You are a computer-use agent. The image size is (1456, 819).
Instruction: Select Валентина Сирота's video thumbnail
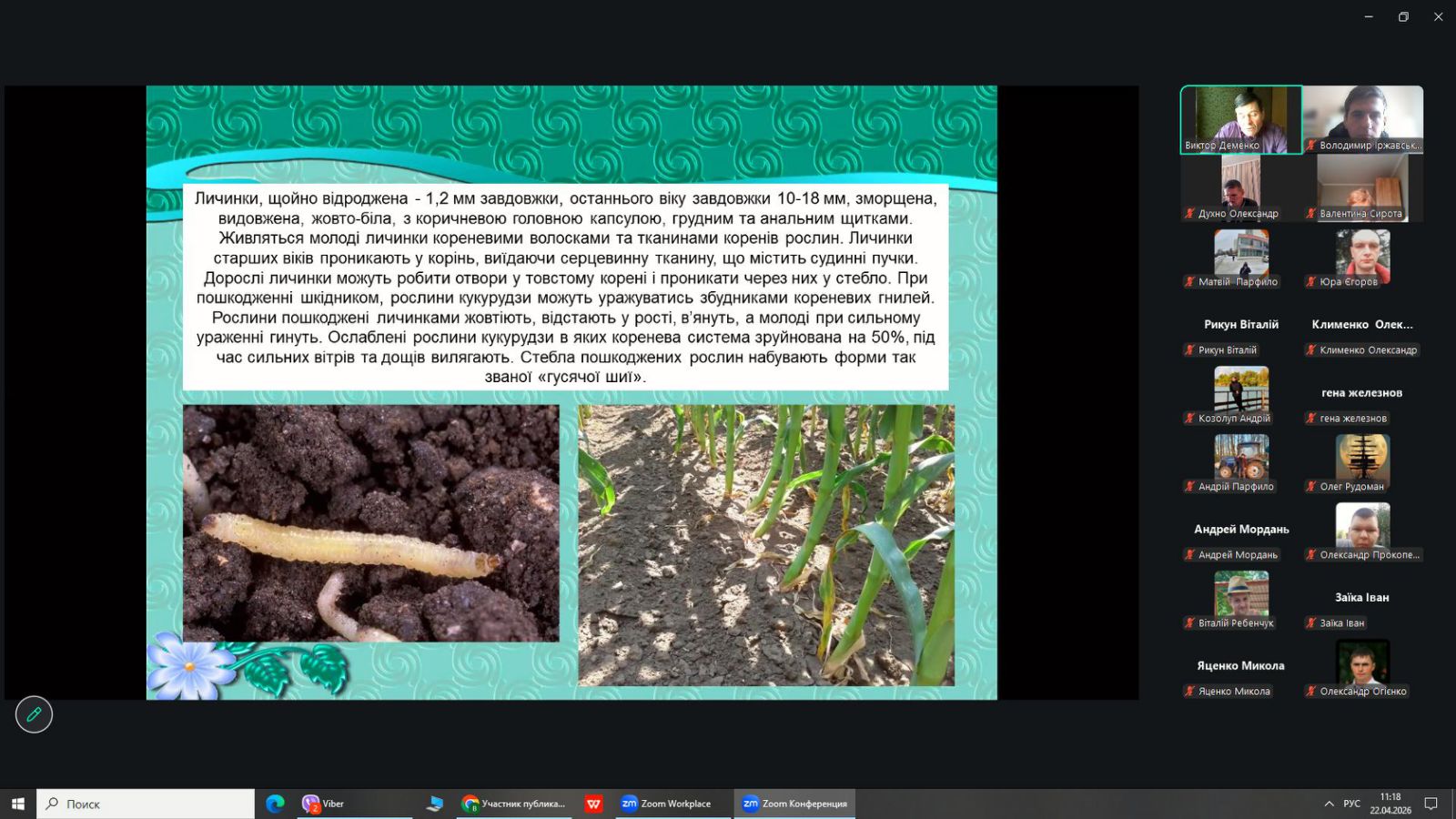pos(1362,187)
